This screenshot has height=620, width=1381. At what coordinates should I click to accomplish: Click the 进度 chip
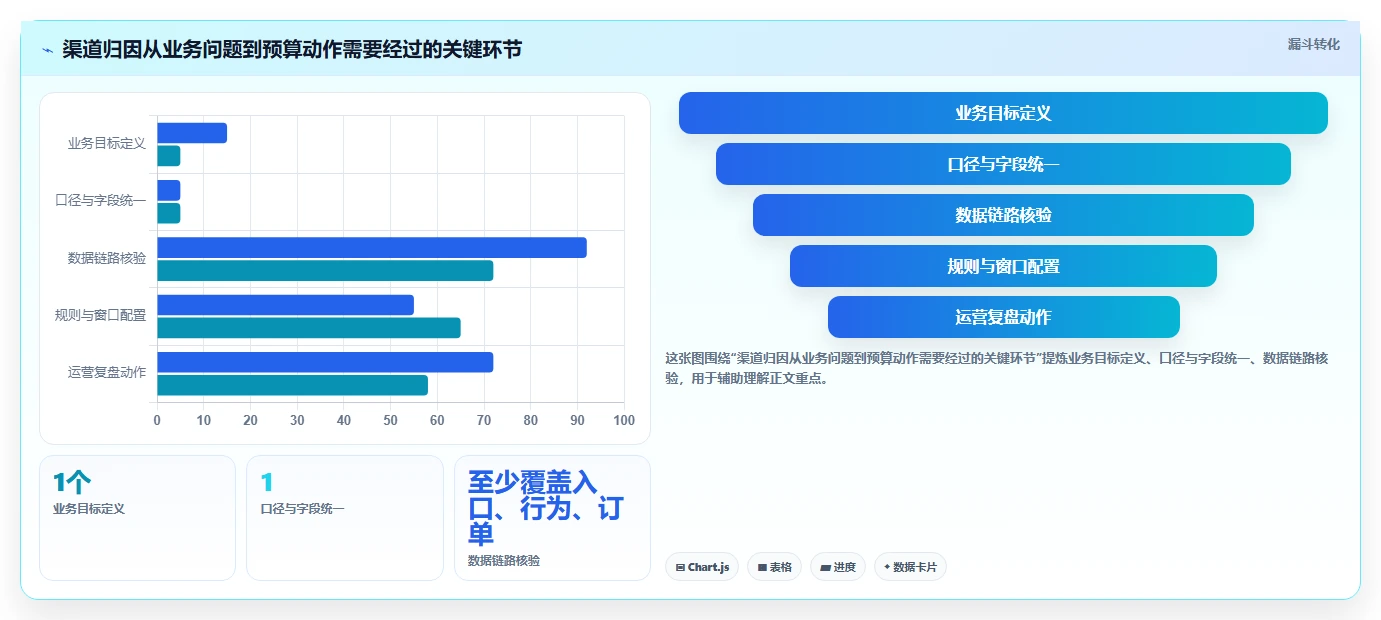pos(838,567)
